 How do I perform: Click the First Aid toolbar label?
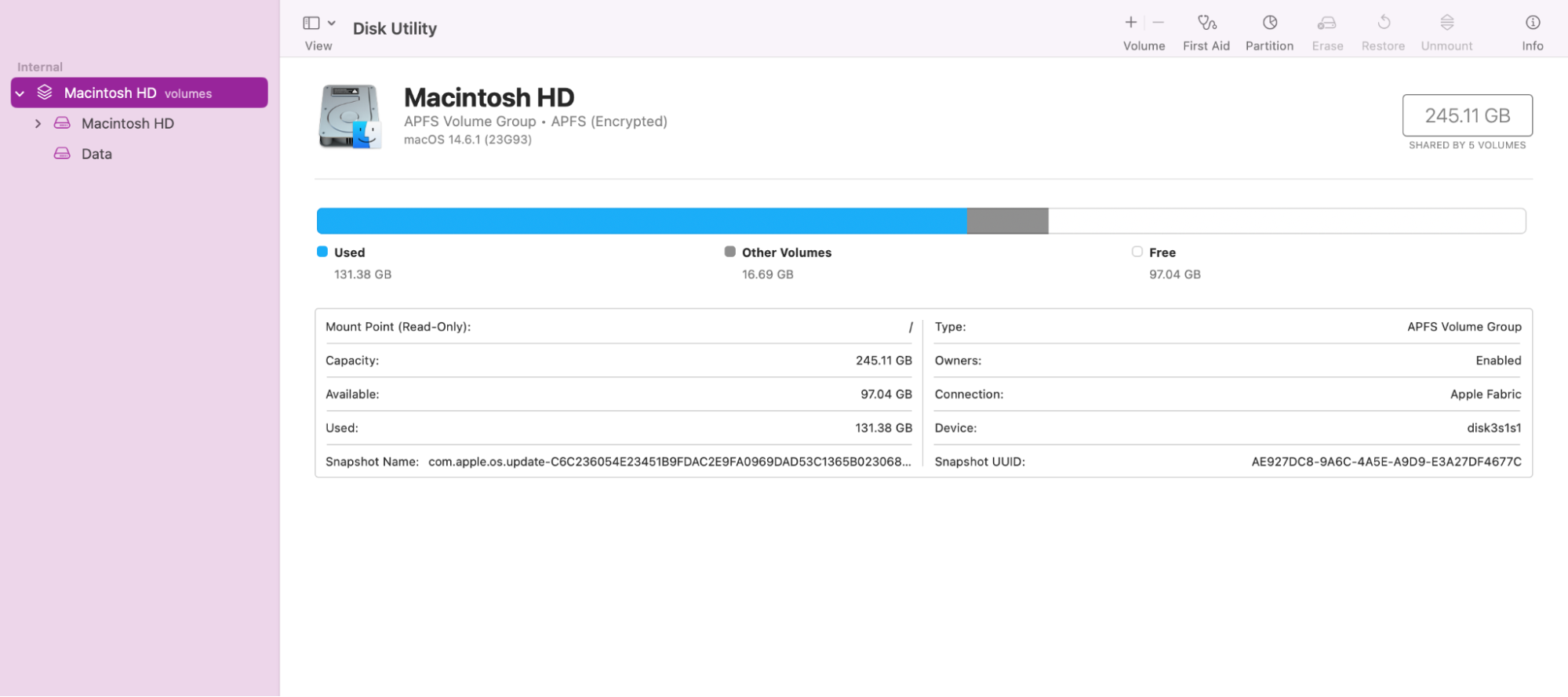[x=1206, y=46]
